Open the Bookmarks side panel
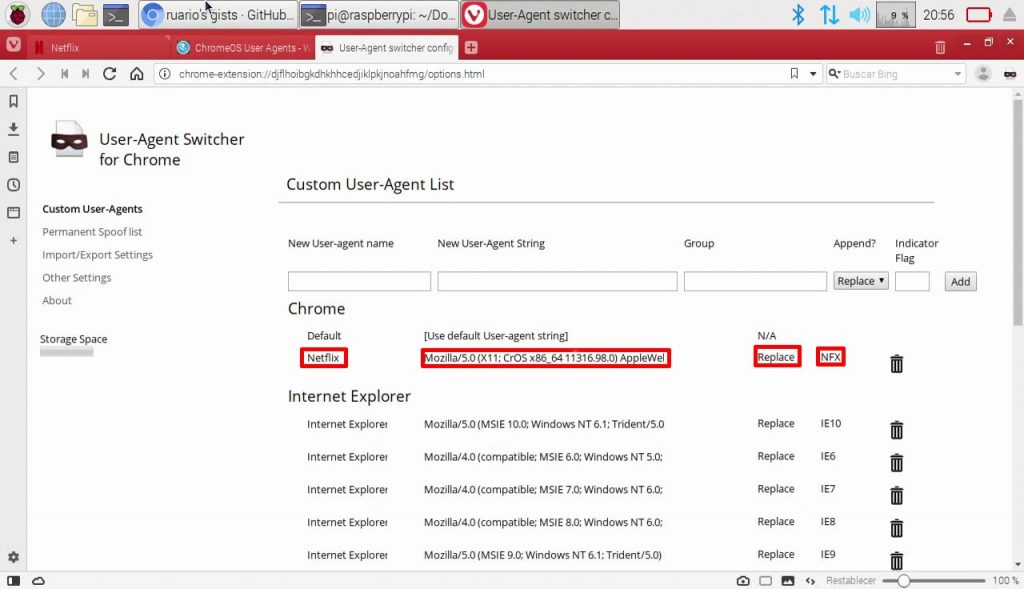Screen dimensions: 1024x589 13,101
